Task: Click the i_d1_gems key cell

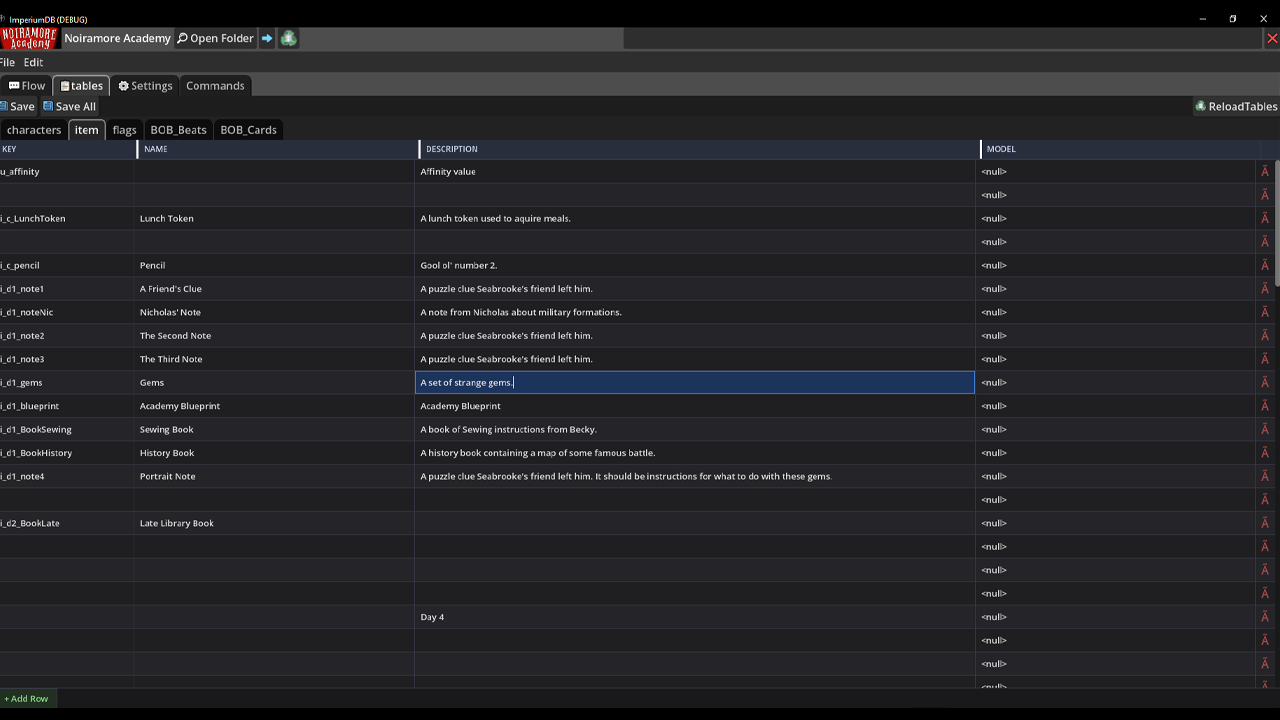Action: 67,382
